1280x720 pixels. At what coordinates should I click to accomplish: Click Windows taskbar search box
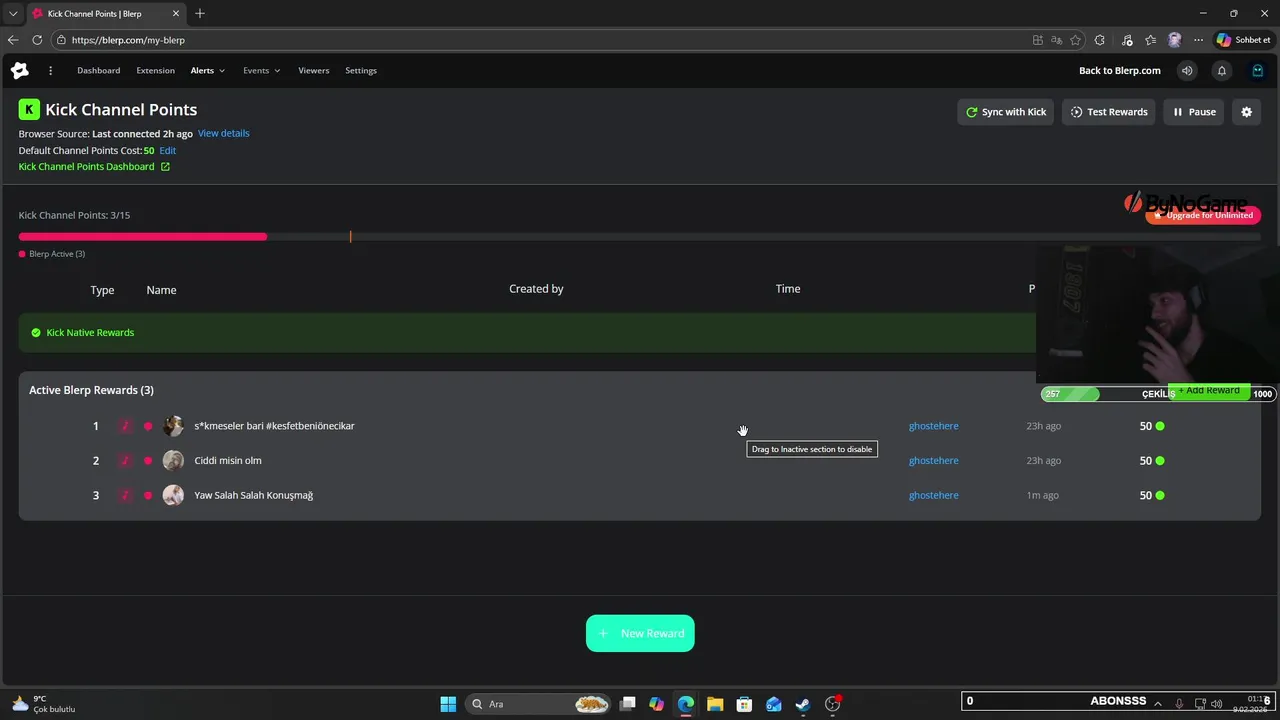tap(539, 704)
